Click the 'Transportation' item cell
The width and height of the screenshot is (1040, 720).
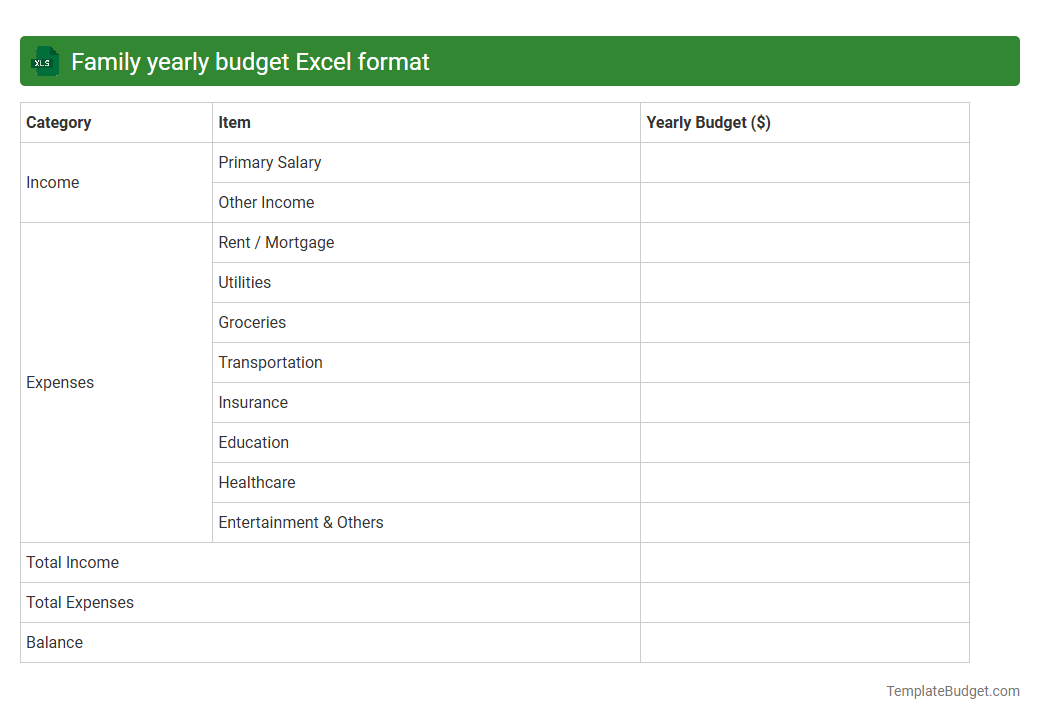pos(270,362)
